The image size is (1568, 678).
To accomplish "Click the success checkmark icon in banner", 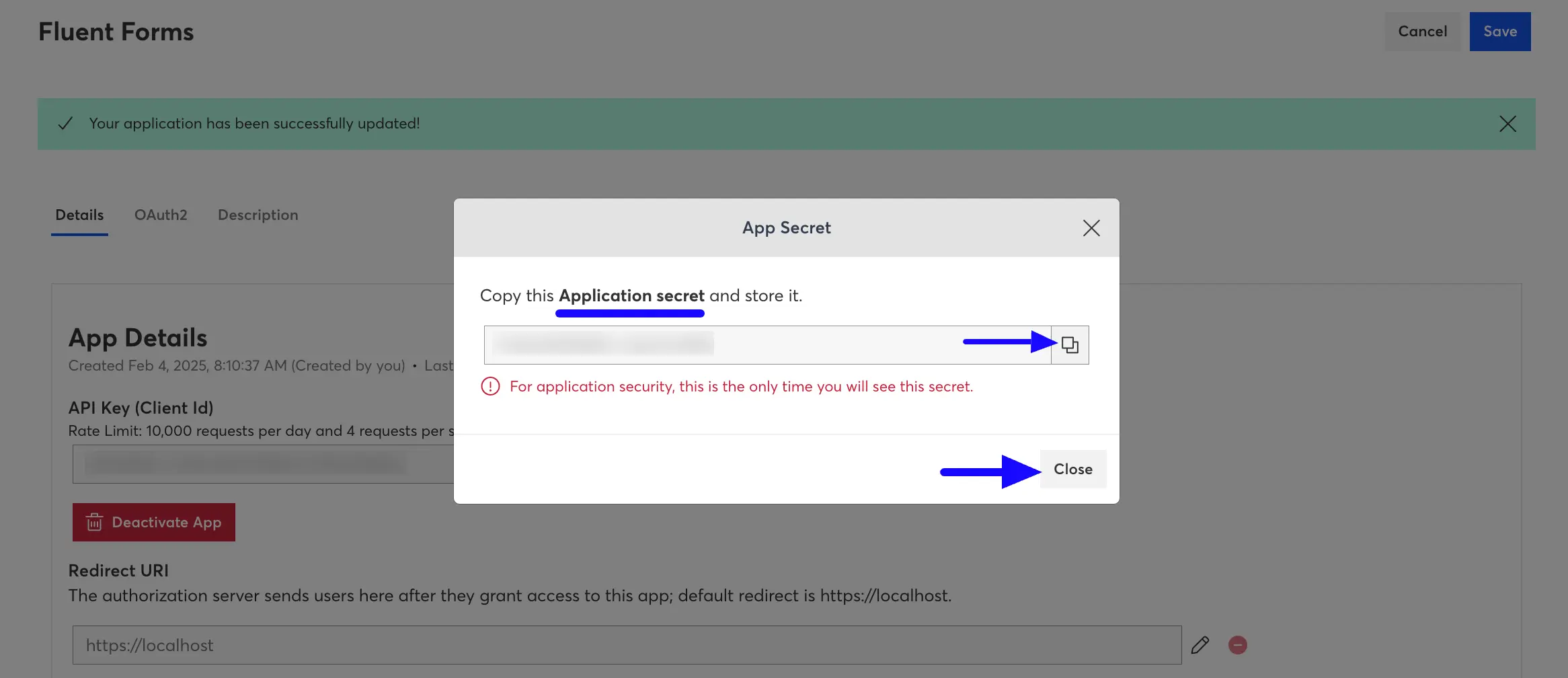I will coord(65,124).
